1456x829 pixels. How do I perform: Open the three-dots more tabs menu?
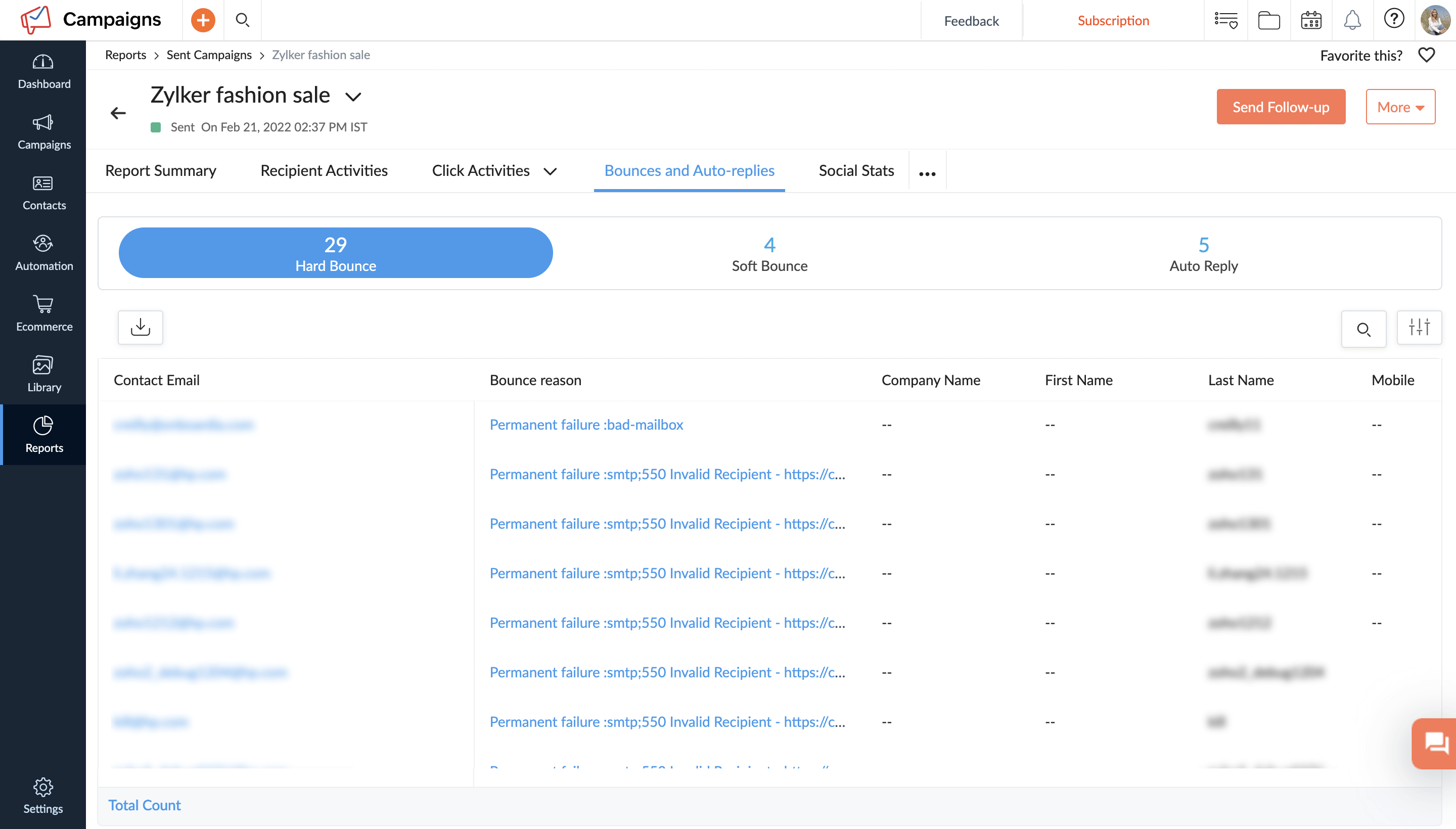[927, 173]
